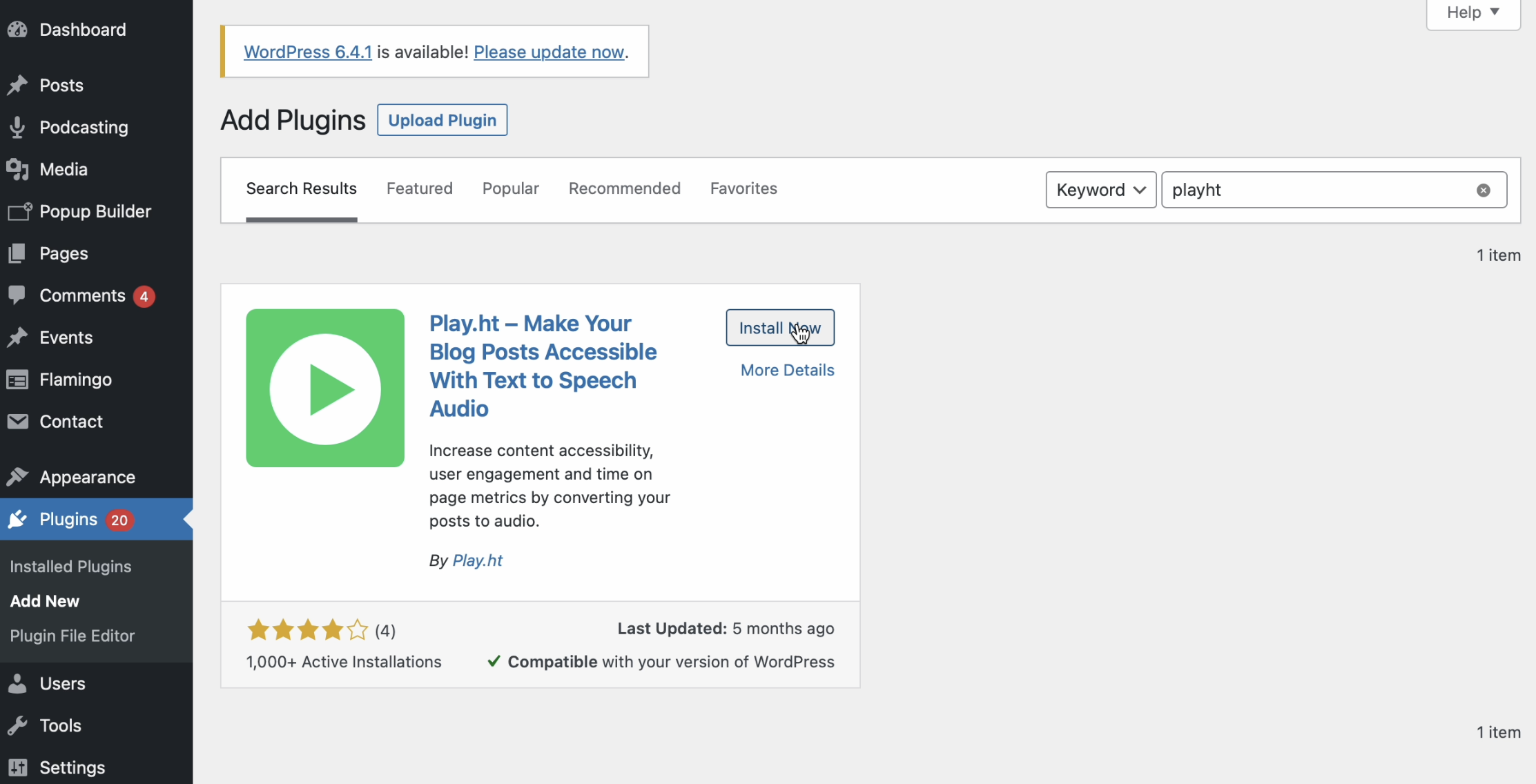
Task: Open the Users menu label
Action: [63, 683]
